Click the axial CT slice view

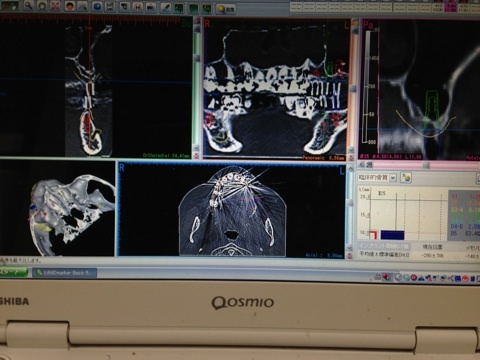point(232,211)
